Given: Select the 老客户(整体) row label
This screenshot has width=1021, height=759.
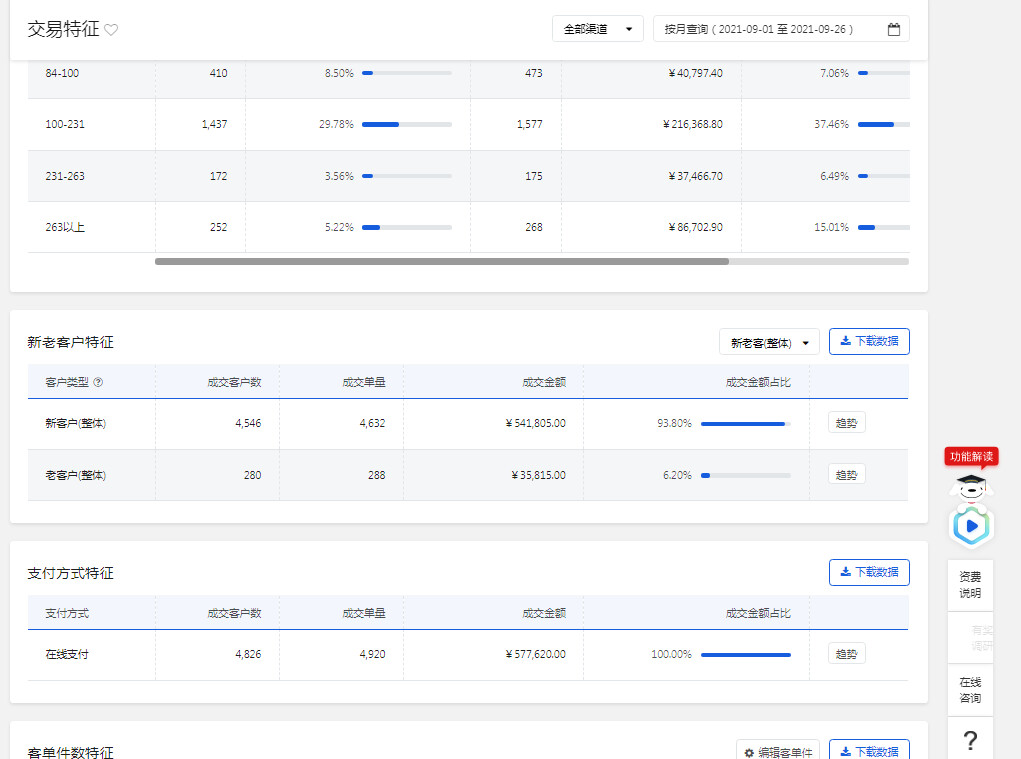Looking at the screenshot, I should point(76,475).
